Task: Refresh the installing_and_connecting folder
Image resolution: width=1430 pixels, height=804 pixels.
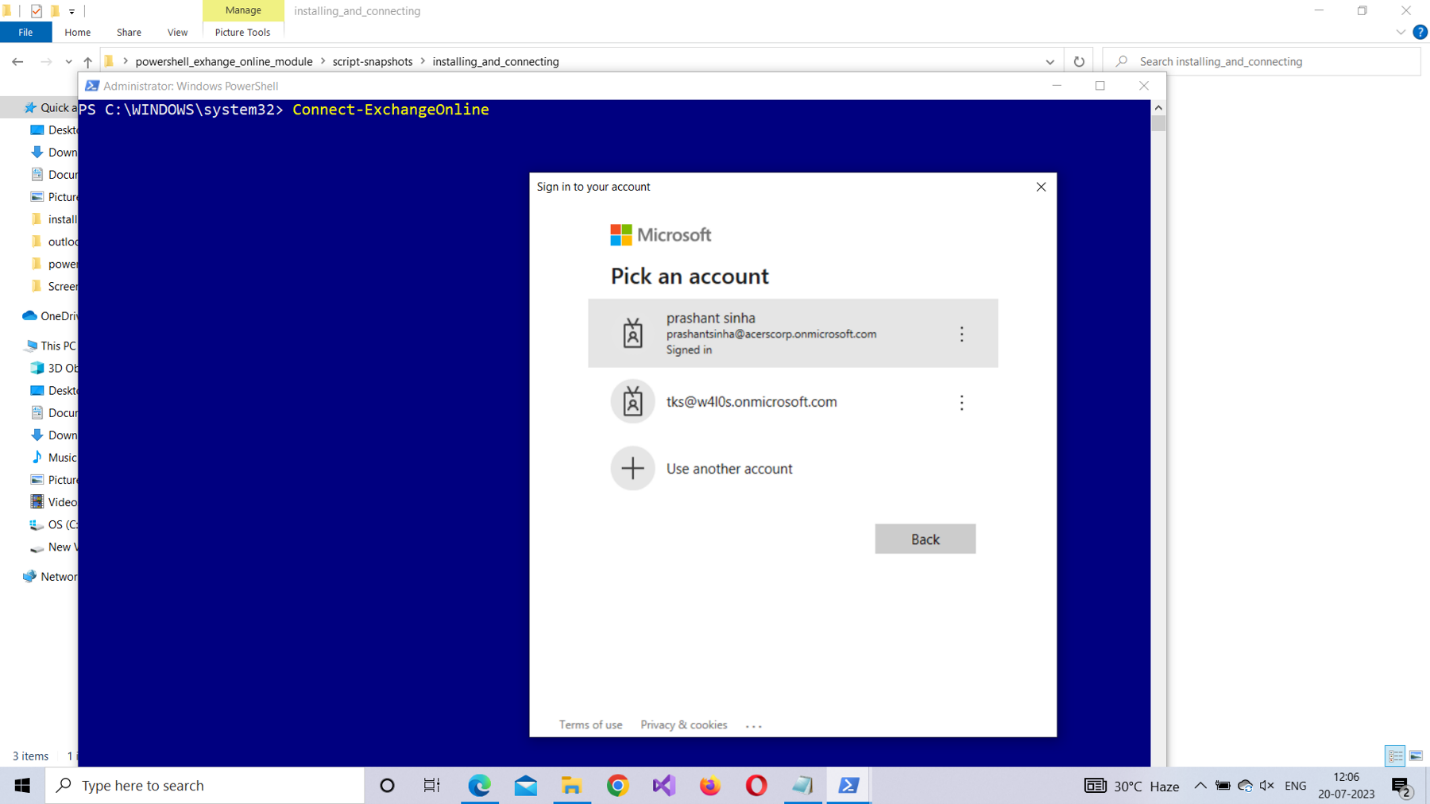Action: 1079,62
